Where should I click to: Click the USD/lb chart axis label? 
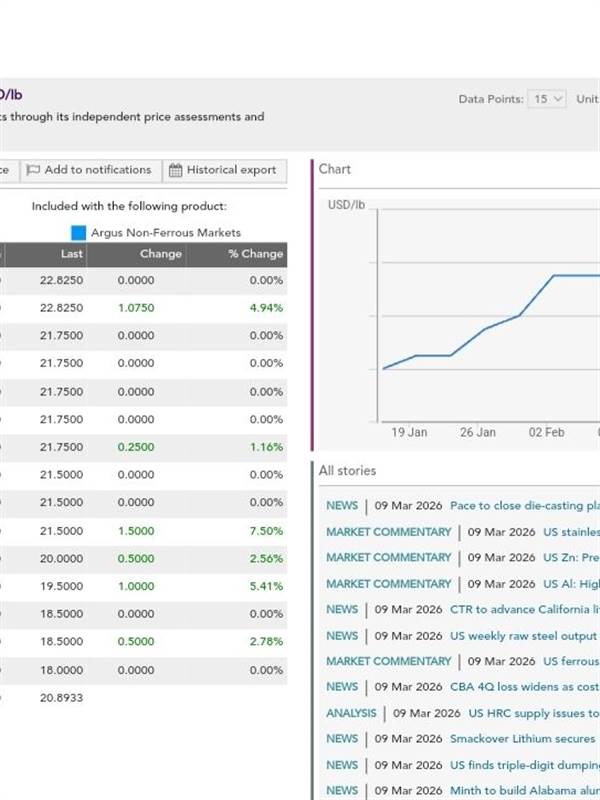(x=346, y=205)
